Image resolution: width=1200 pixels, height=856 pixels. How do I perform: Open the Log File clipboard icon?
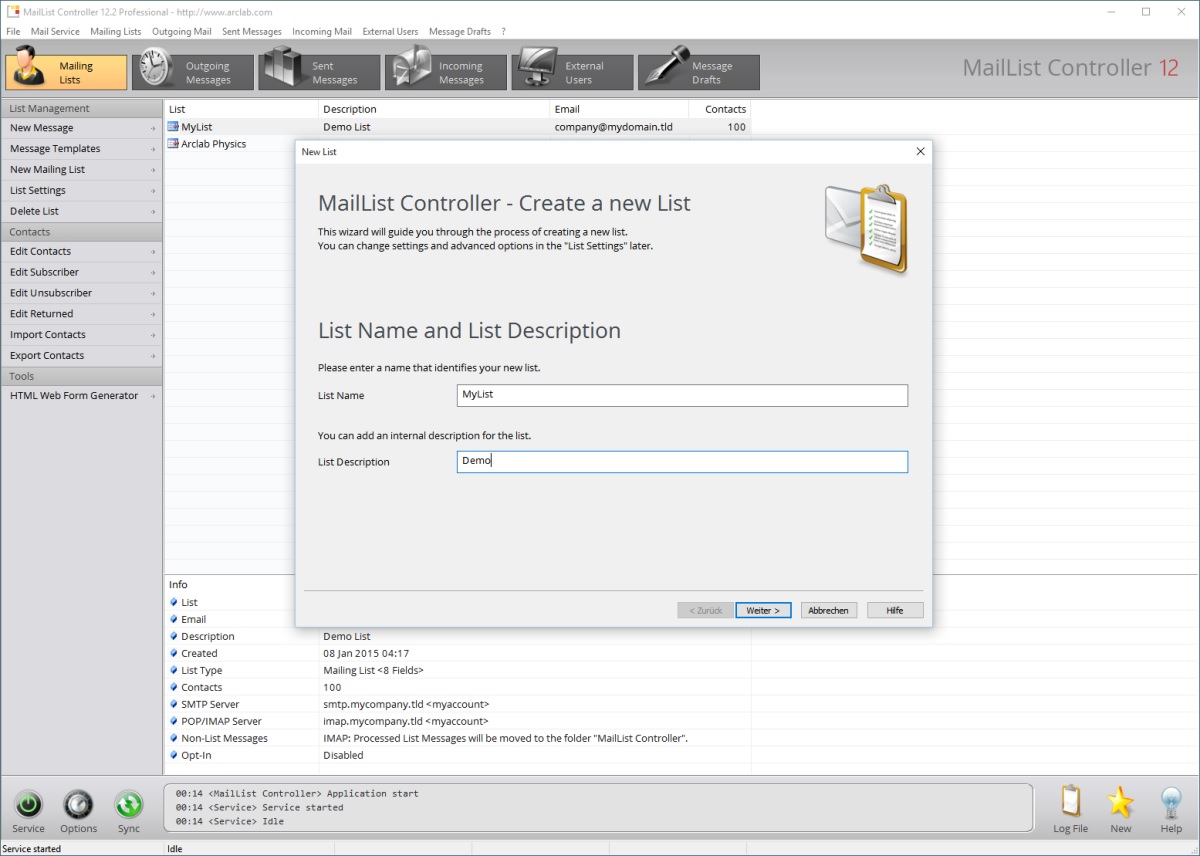click(1070, 804)
